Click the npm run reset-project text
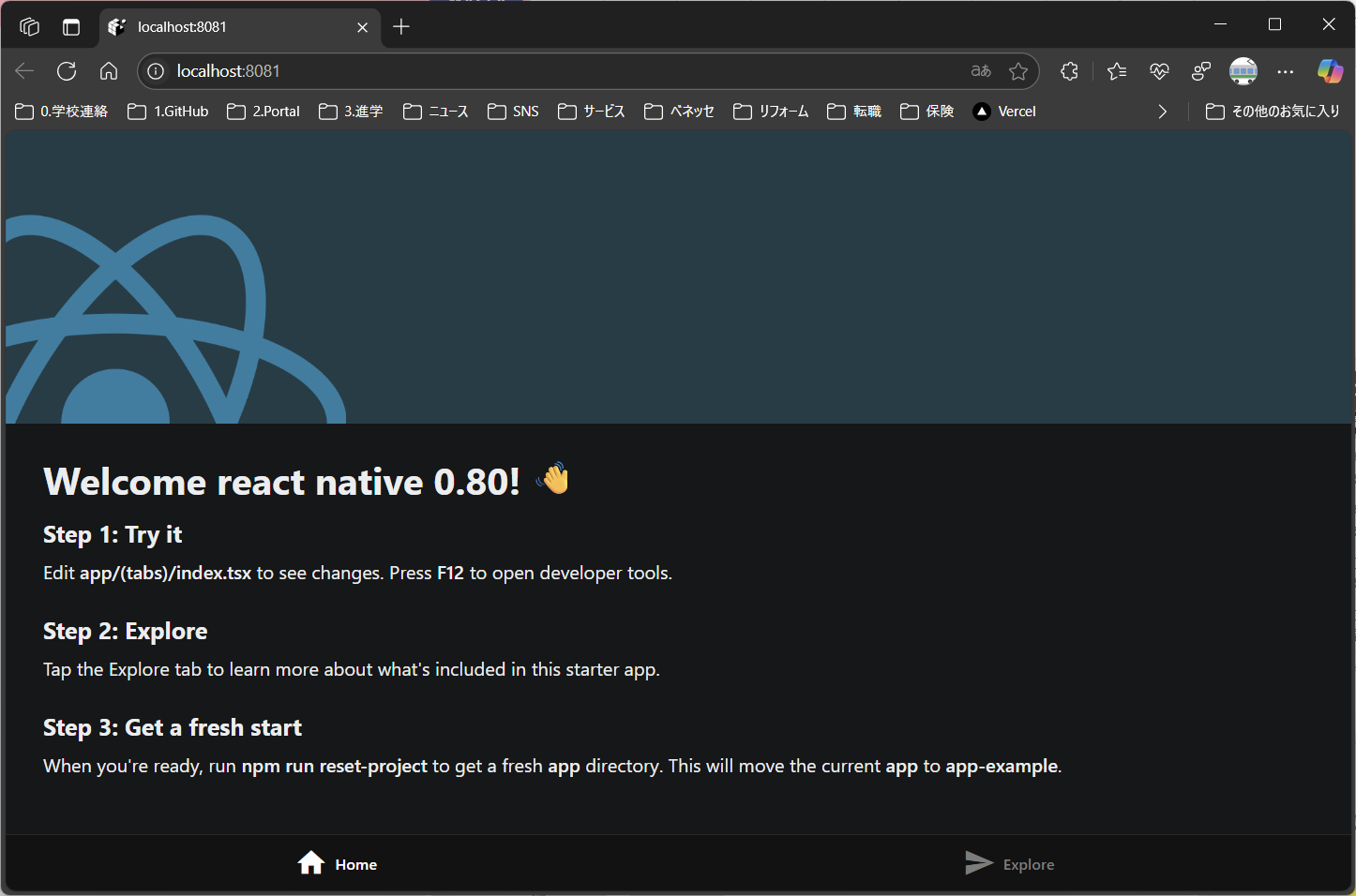 [x=334, y=766]
